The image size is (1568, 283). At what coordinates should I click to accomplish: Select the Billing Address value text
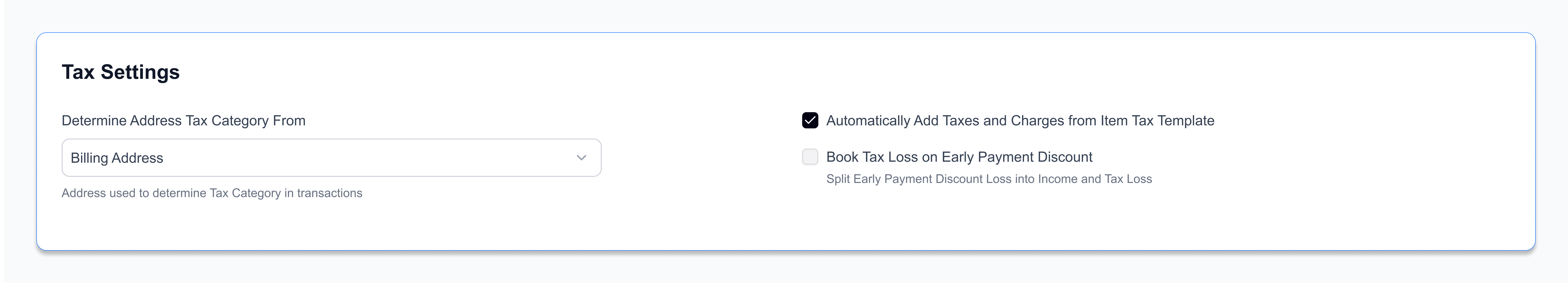click(117, 158)
